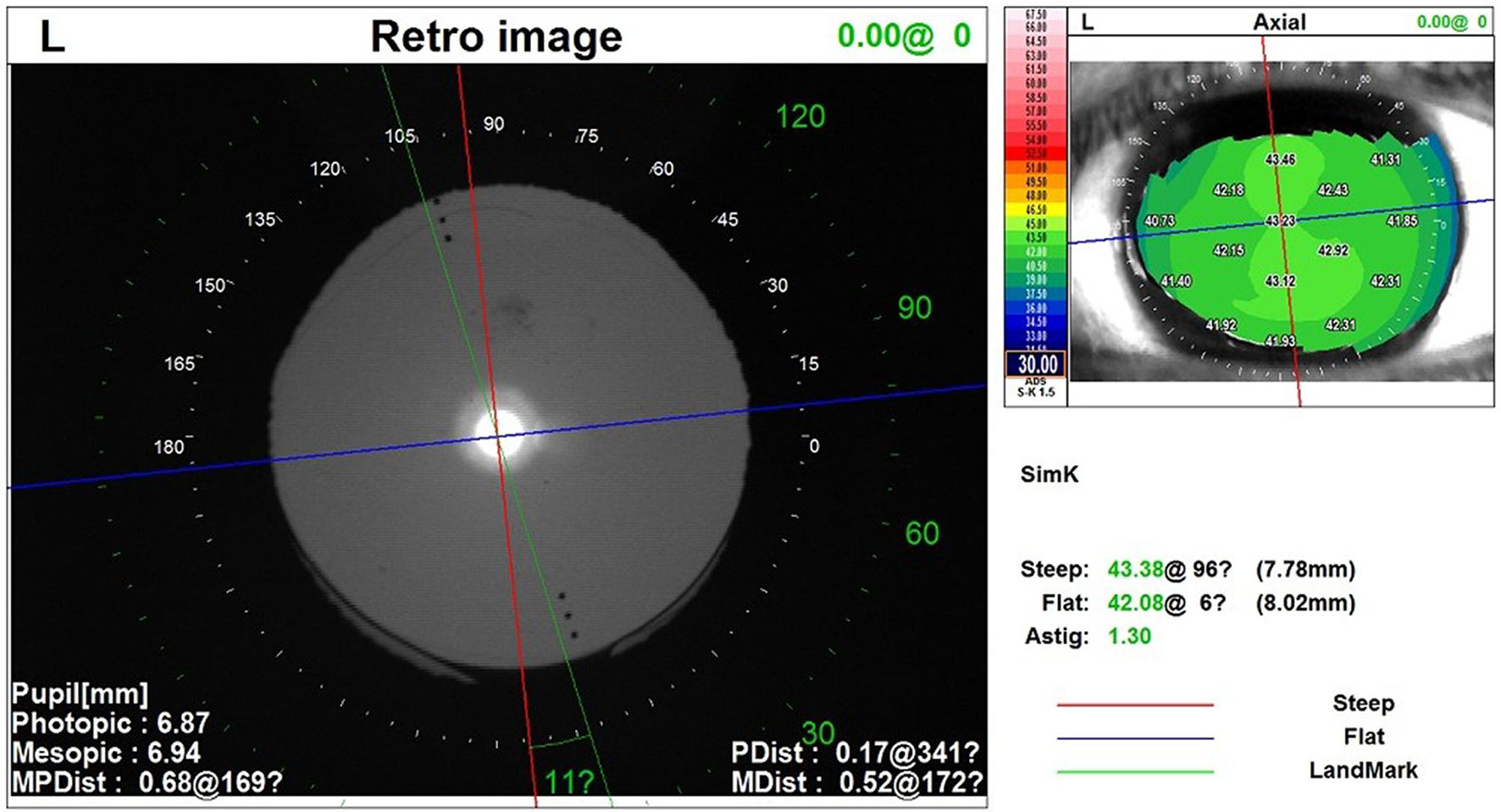Image resolution: width=1501 pixels, height=812 pixels.
Task: Click the blue Flat legend line
Action: click(1135, 737)
